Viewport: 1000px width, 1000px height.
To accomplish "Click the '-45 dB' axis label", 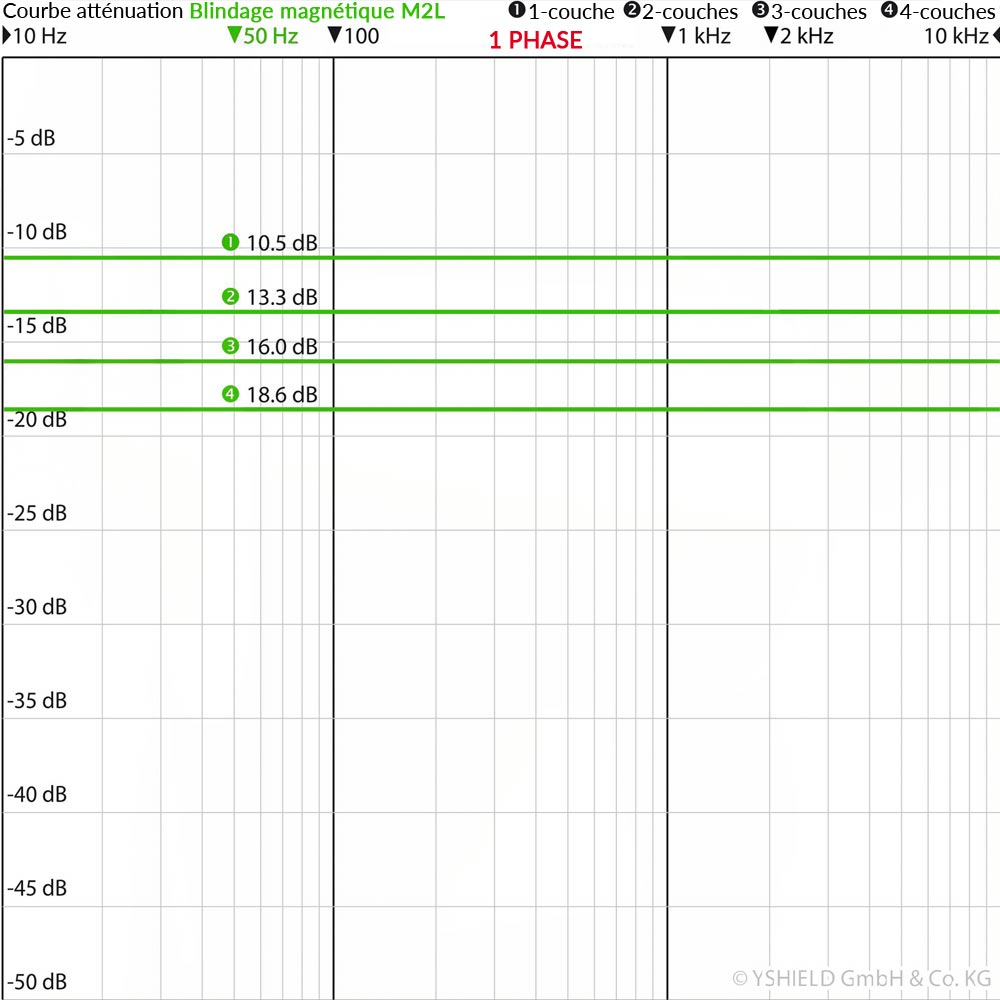I will (37, 888).
